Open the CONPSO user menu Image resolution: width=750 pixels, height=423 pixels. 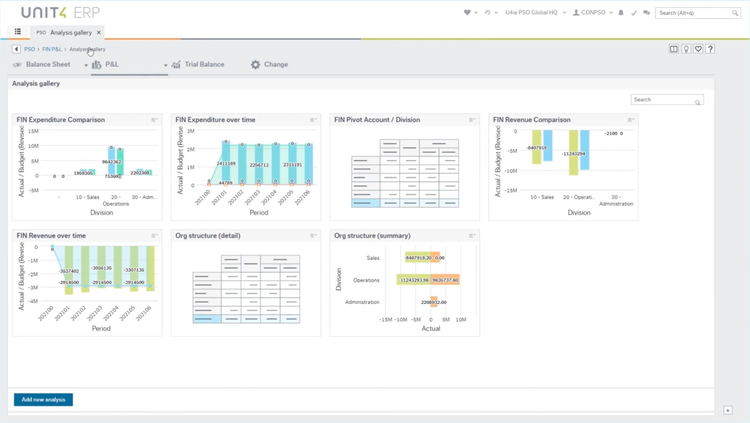click(593, 12)
